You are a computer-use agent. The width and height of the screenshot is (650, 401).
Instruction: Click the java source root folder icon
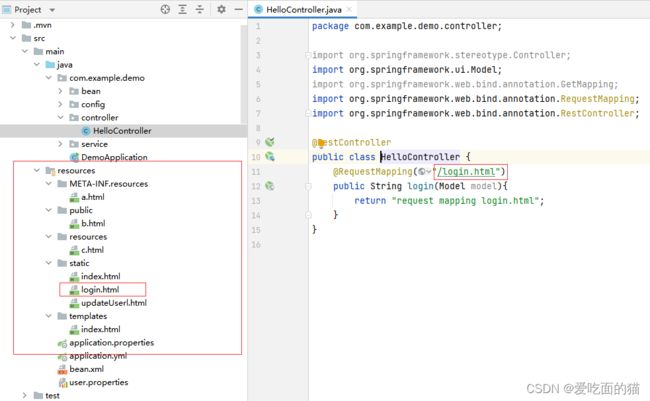pos(50,65)
